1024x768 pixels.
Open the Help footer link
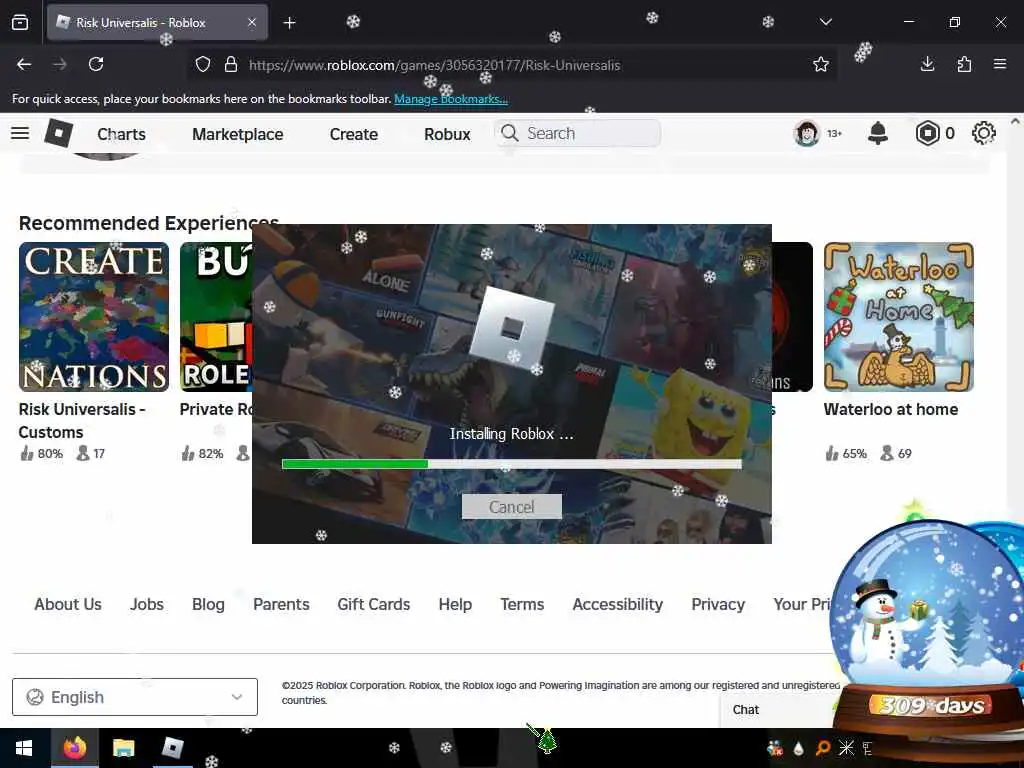pos(455,604)
